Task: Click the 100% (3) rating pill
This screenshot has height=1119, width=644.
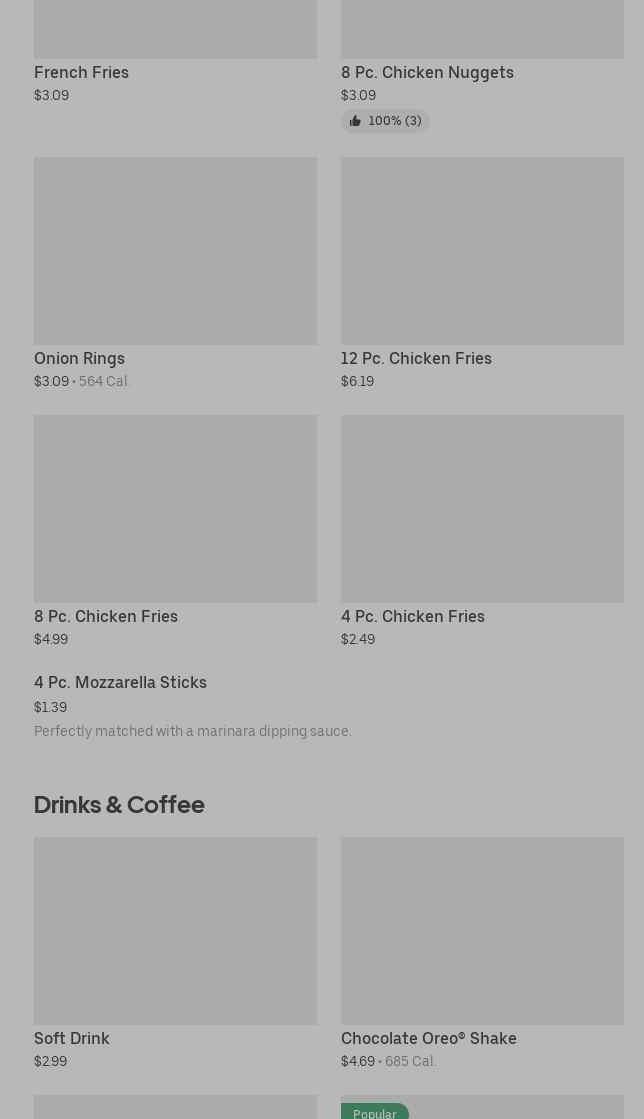Action: click(385, 121)
